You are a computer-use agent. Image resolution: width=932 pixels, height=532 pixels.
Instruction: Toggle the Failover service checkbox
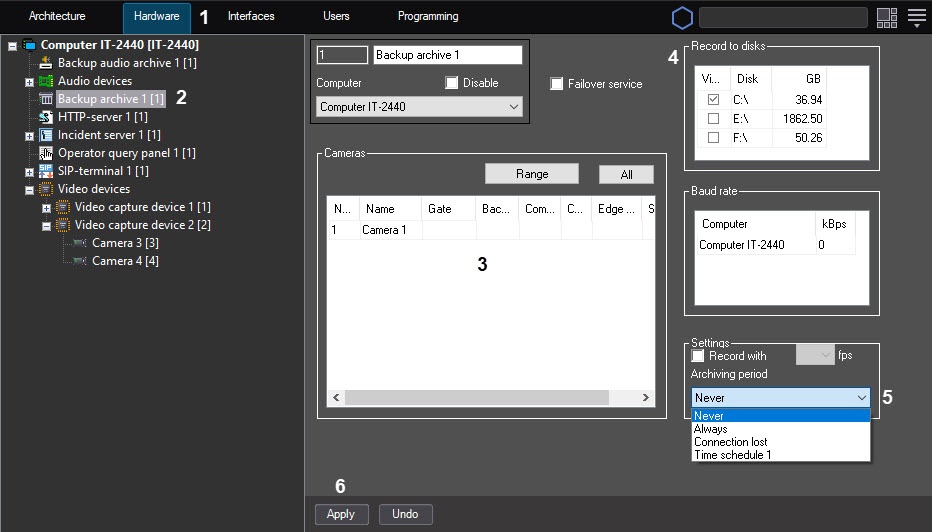[x=557, y=84]
